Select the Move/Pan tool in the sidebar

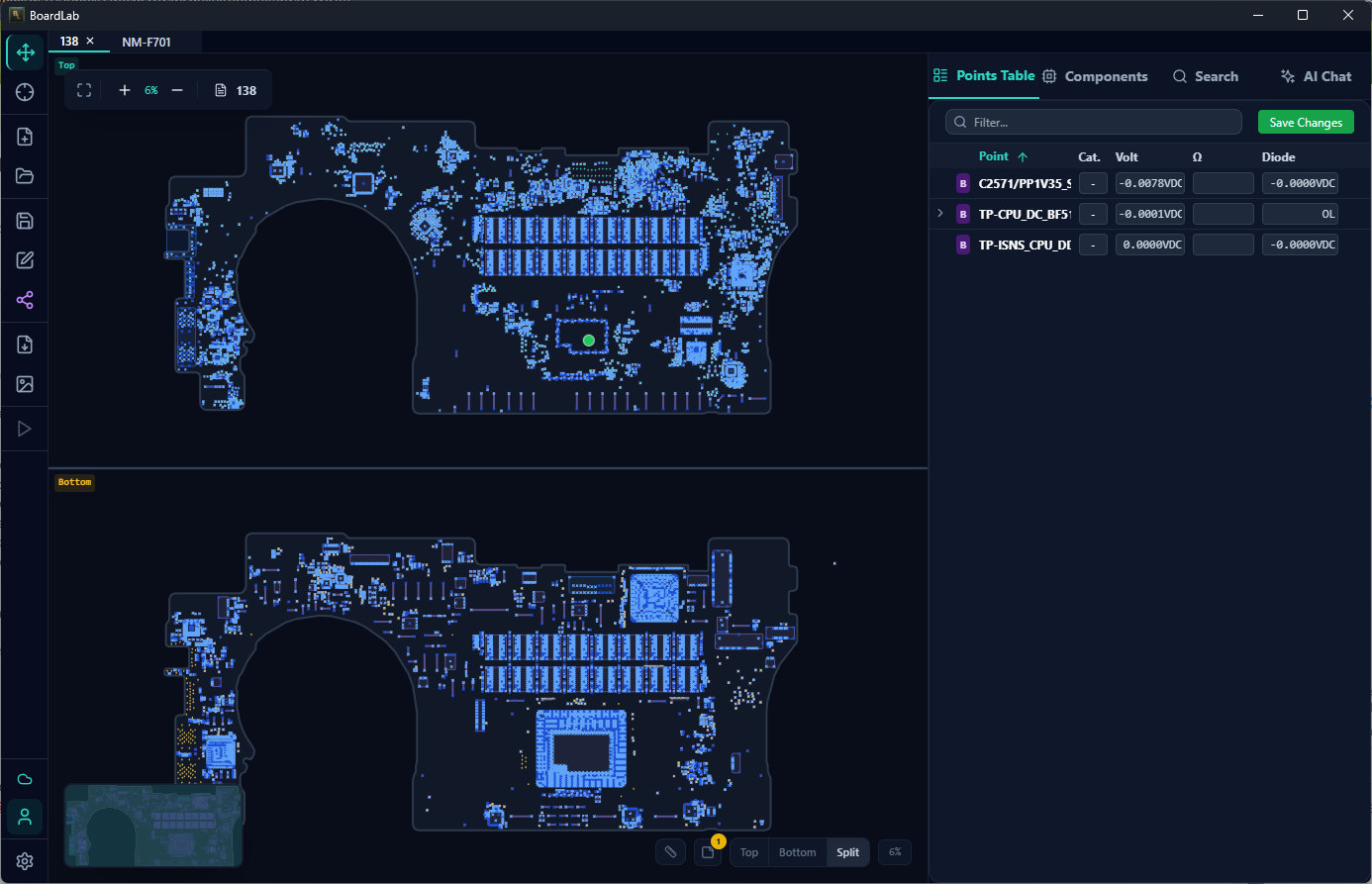click(25, 51)
